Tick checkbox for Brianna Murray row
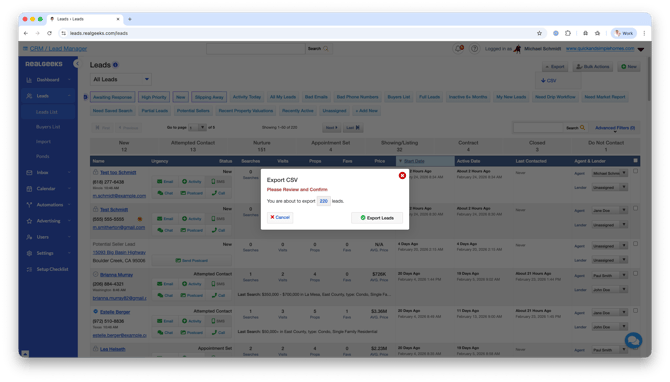Screen dimensions: 670x382 tap(635, 273)
